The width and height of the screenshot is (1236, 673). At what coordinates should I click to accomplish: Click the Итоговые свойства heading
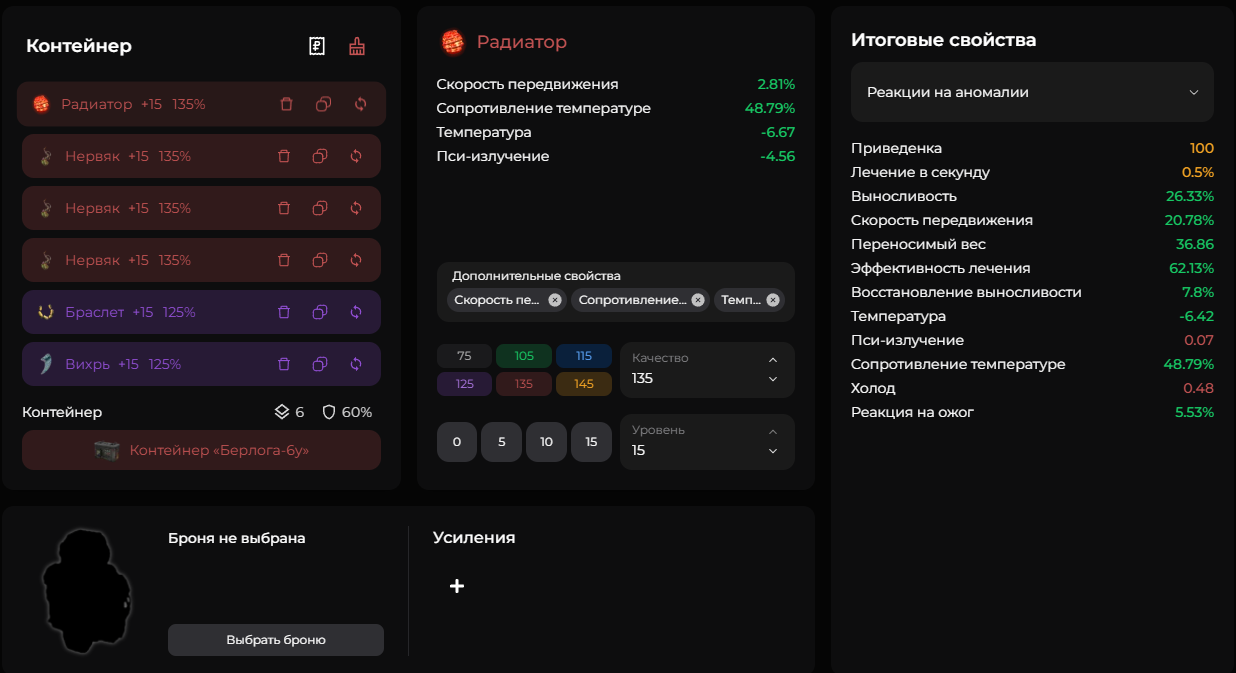(x=943, y=40)
